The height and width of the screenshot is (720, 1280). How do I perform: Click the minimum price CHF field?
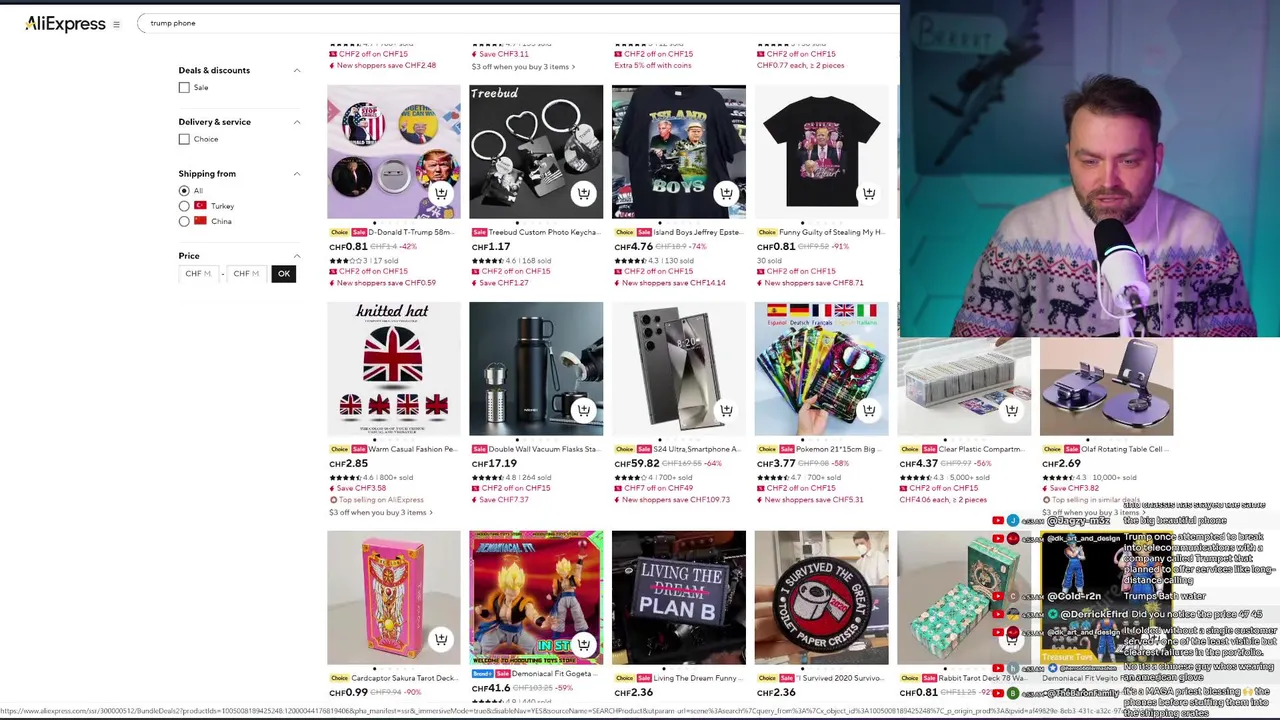pos(198,273)
